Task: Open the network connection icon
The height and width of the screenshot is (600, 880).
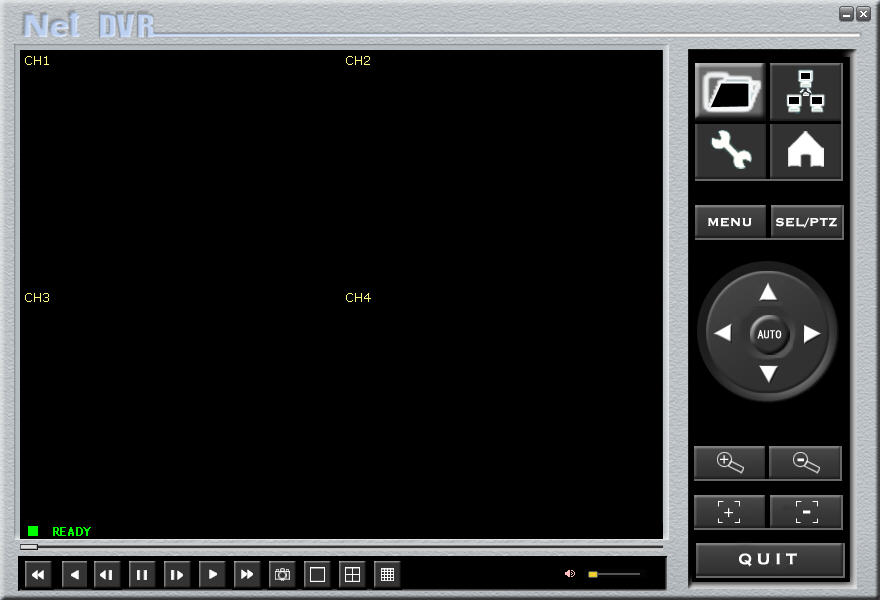Action: 806,91
